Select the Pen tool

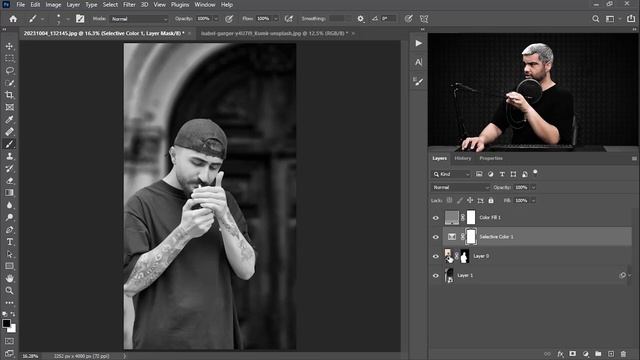click(9, 230)
